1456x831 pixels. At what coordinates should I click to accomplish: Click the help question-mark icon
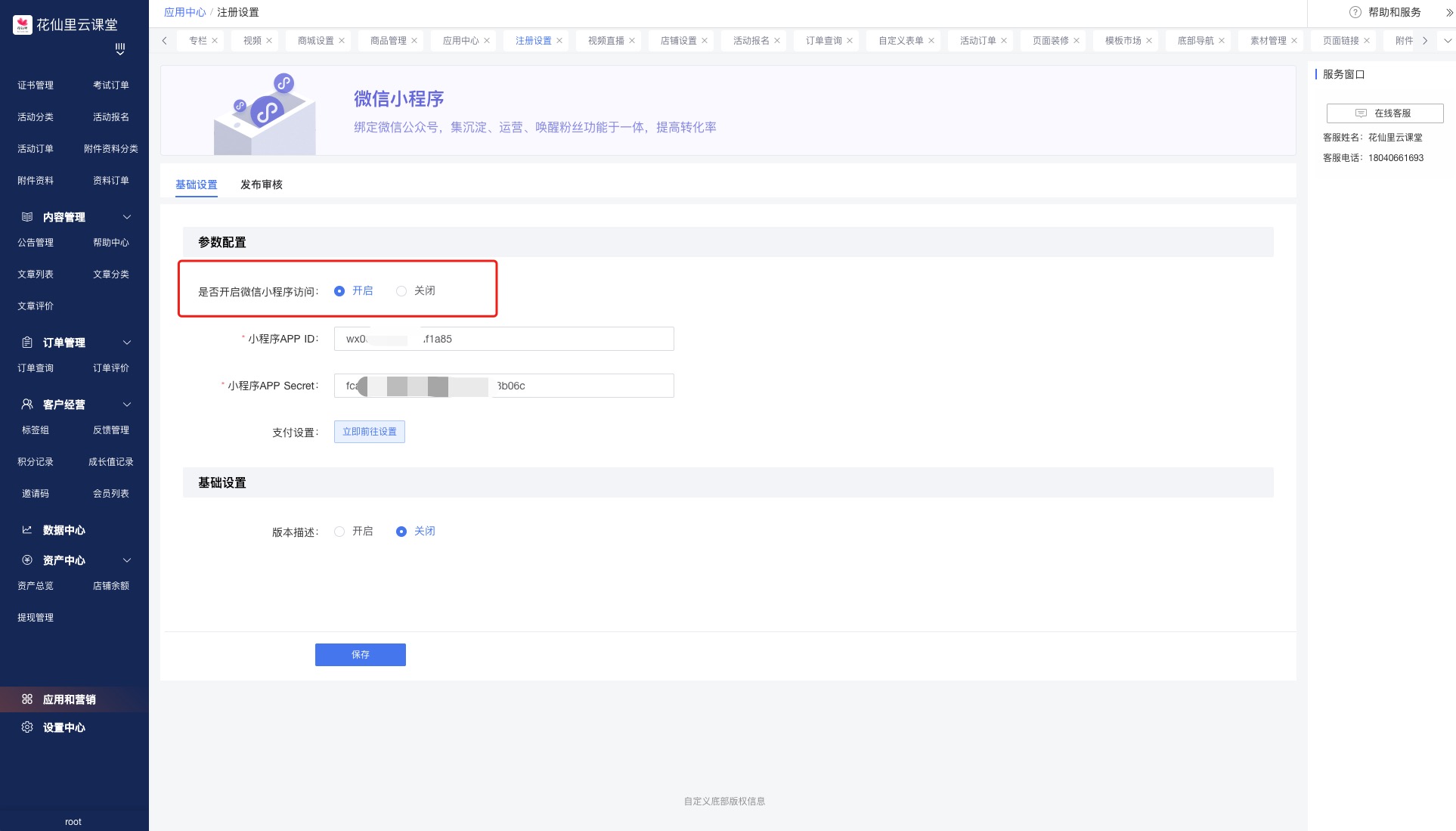point(1355,12)
